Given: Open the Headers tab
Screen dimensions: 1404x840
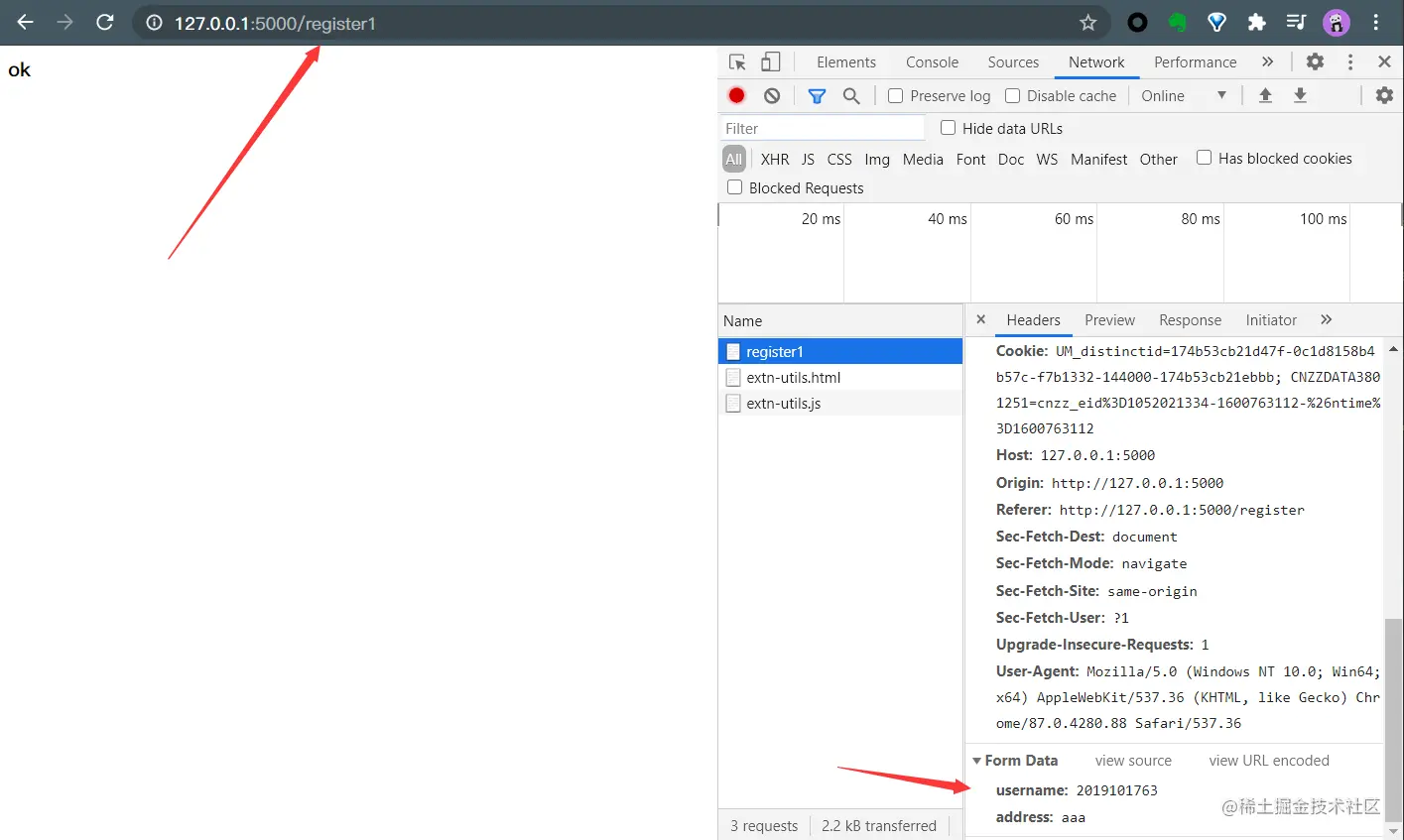Looking at the screenshot, I should click(x=1033, y=319).
